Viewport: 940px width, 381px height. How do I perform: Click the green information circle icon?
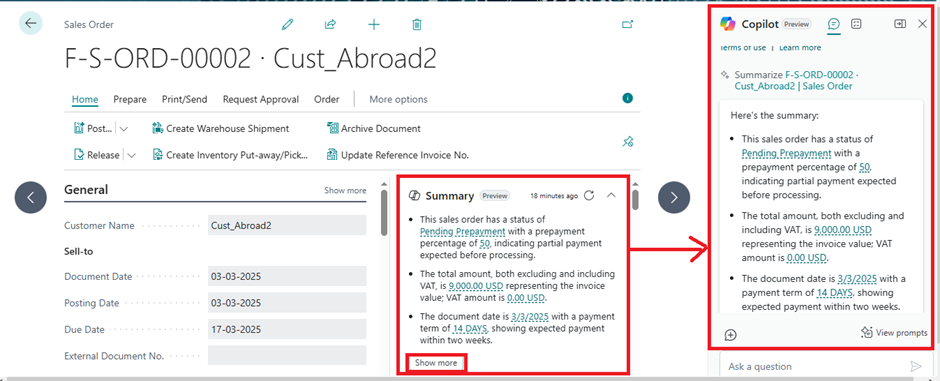click(x=628, y=98)
